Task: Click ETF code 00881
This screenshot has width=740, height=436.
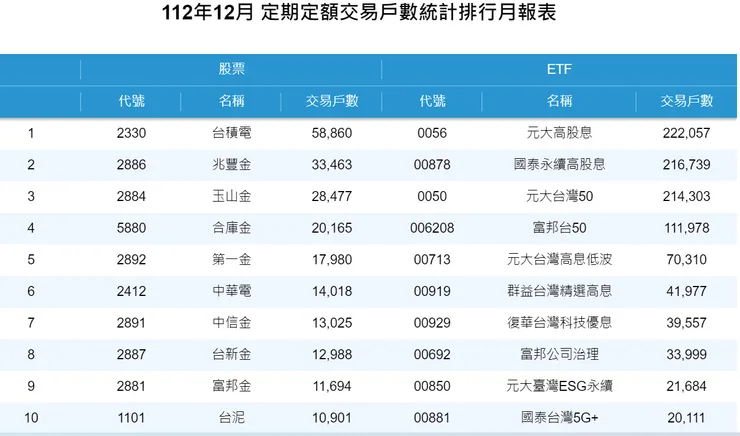Action: pyautogui.click(x=432, y=418)
